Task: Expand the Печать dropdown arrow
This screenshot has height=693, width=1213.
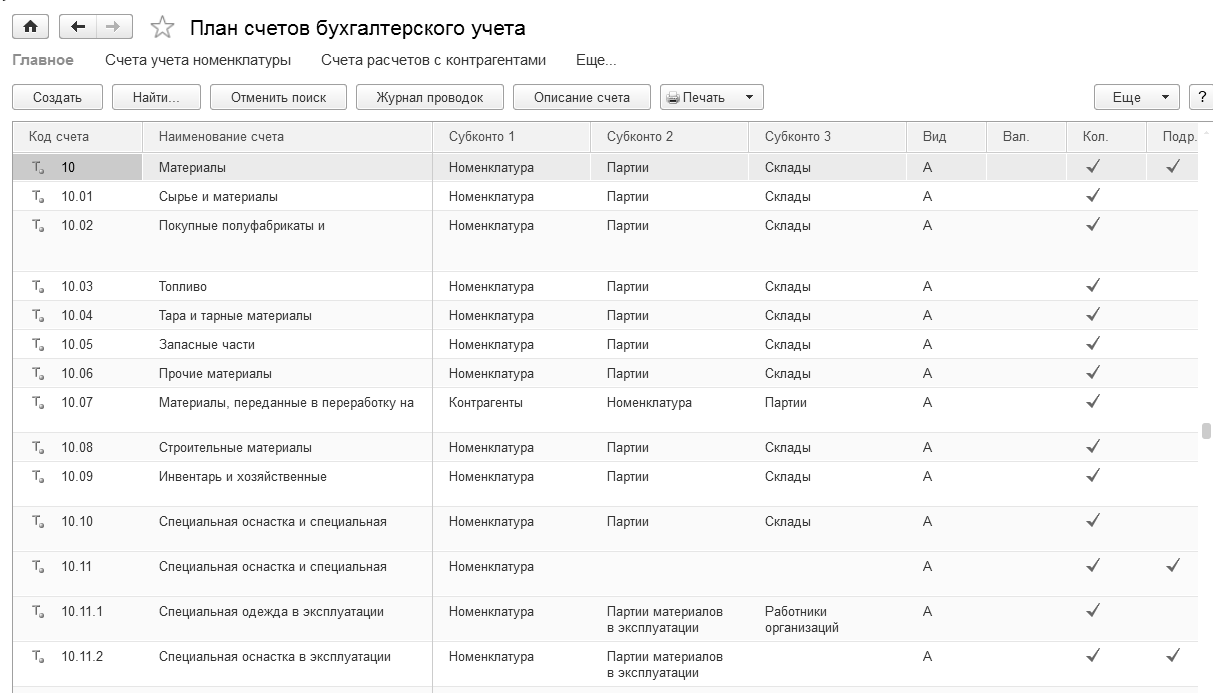Action: (748, 97)
